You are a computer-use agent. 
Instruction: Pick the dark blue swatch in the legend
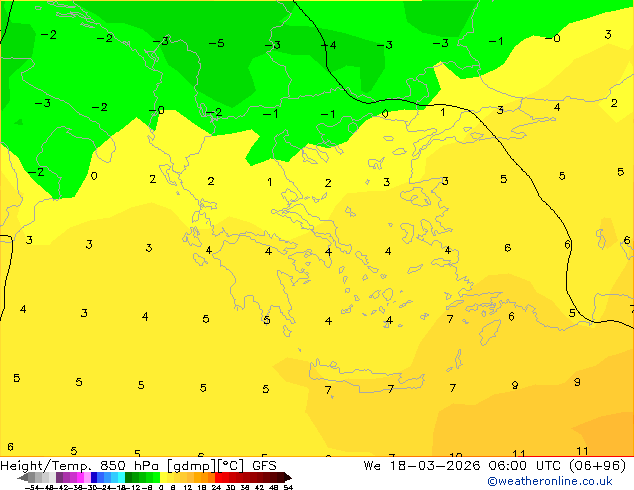coord(94,477)
